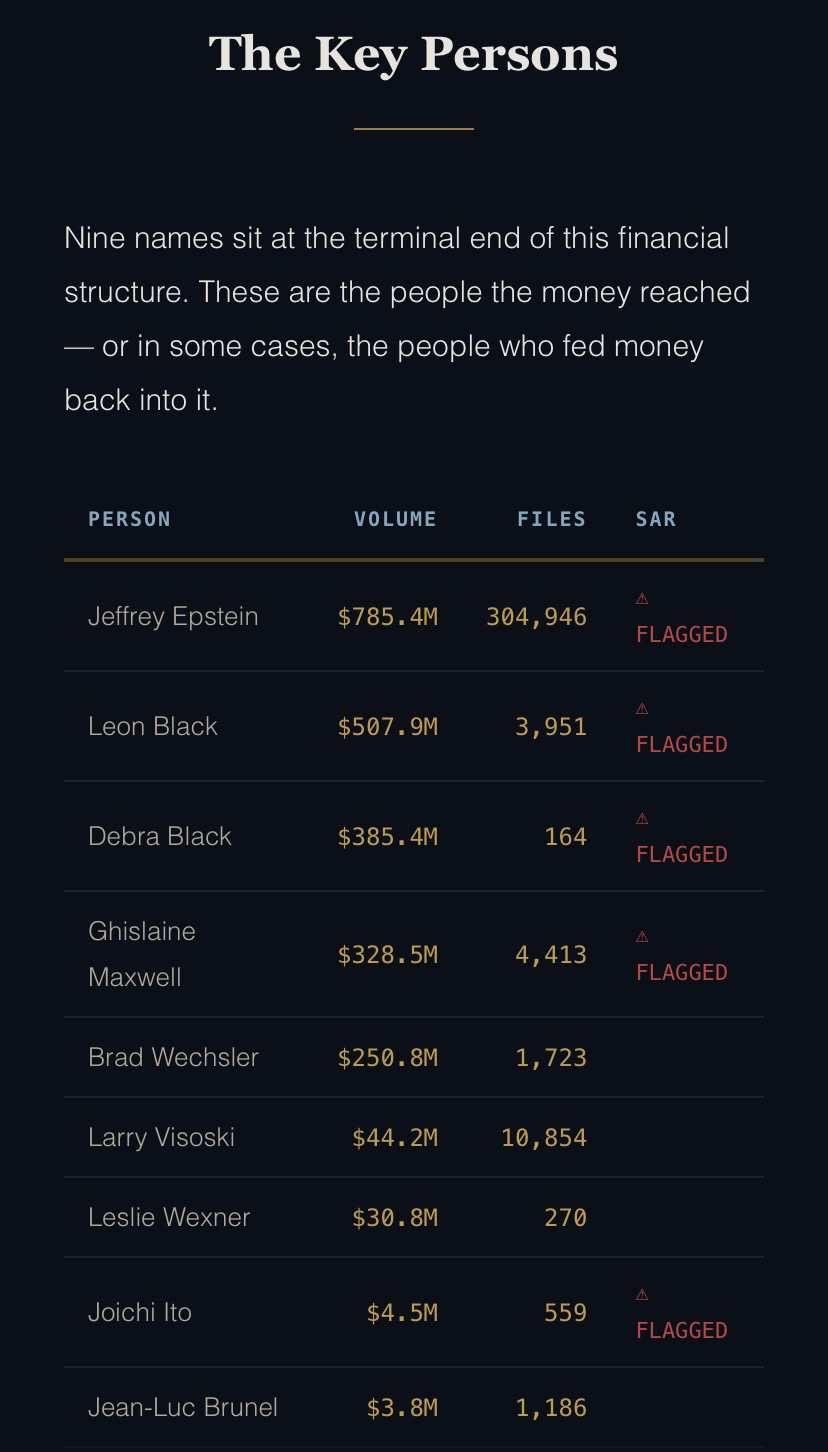Sort by the FILES column header
The height and width of the screenshot is (1452, 828).
coord(551,519)
